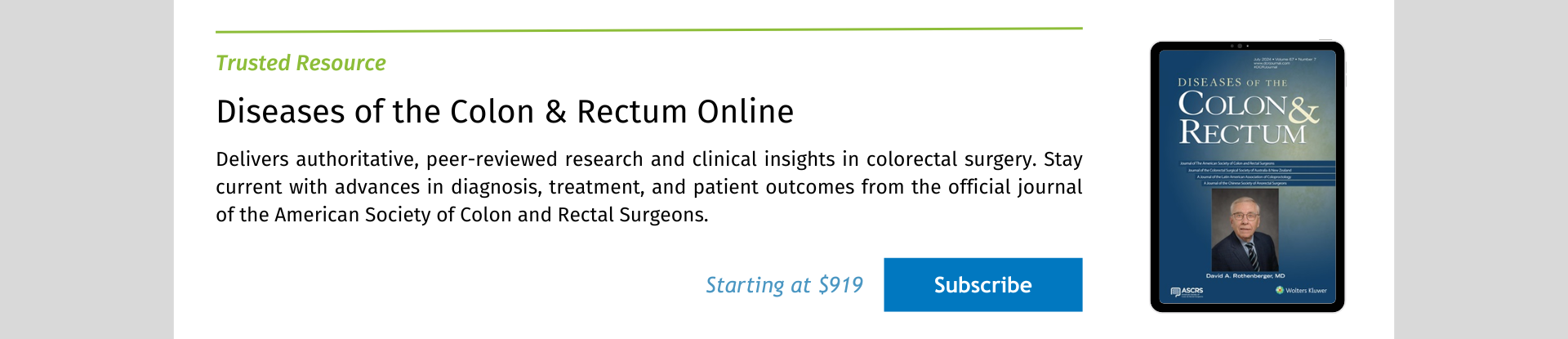1568x339 pixels.
Task: Click the David A. Rothenberger, MD caption
Action: point(1245,276)
